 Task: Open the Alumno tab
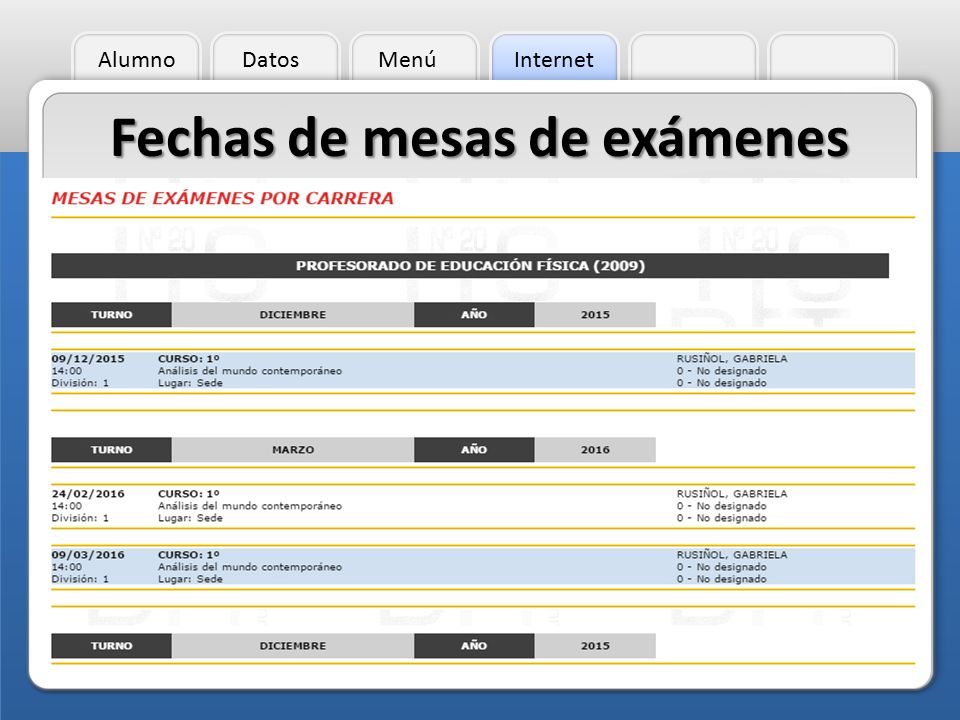pos(137,59)
